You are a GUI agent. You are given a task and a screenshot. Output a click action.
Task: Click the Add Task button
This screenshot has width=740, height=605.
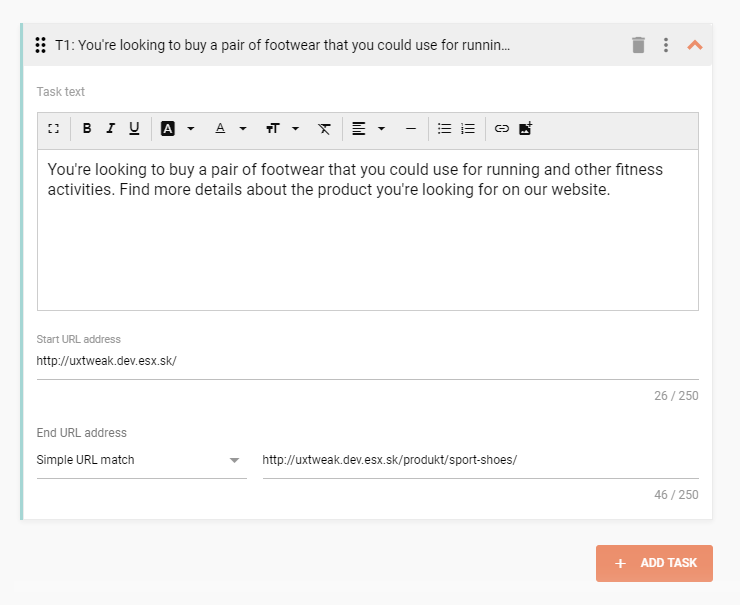coord(654,563)
